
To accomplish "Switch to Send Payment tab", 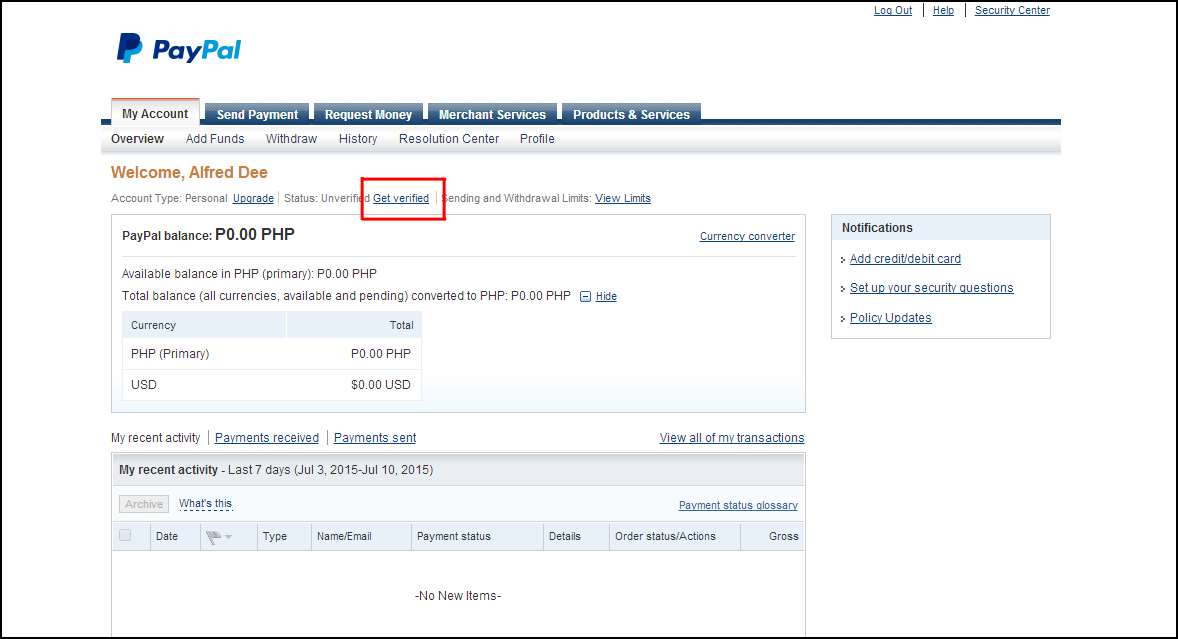I will (257, 114).
